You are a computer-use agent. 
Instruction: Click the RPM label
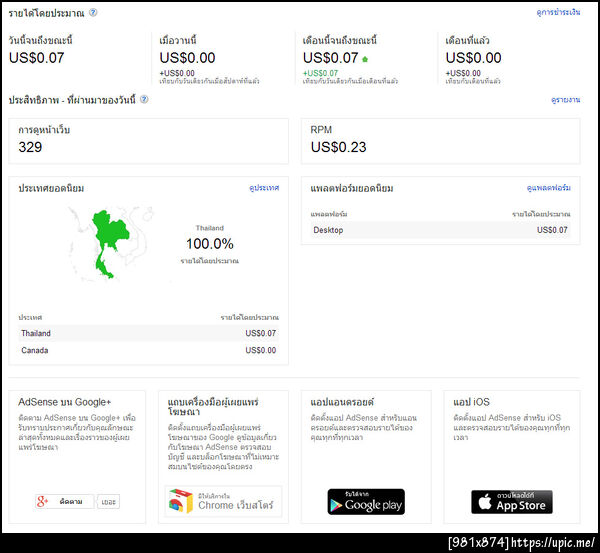(321, 130)
